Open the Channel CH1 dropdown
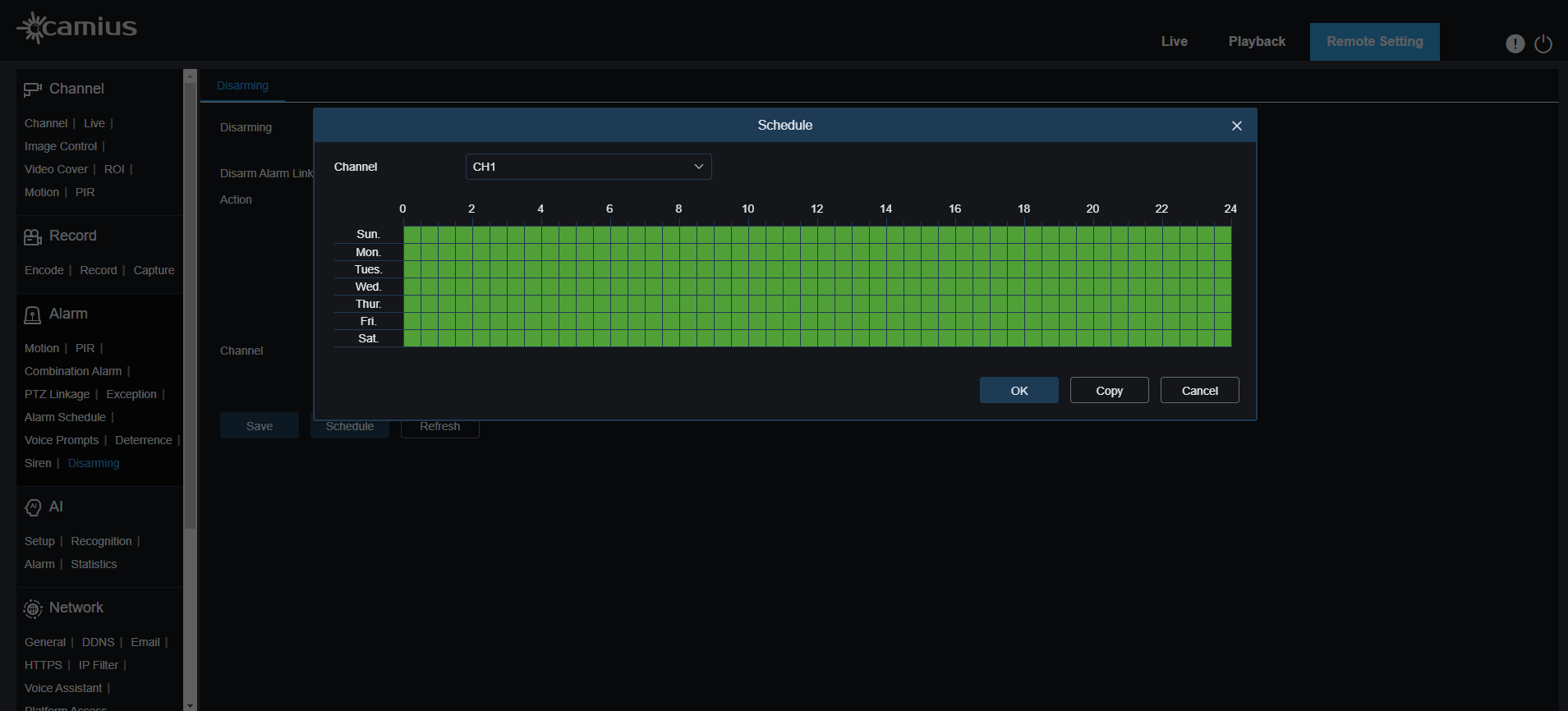This screenshot has width=1568, height=711. [588, 167]
